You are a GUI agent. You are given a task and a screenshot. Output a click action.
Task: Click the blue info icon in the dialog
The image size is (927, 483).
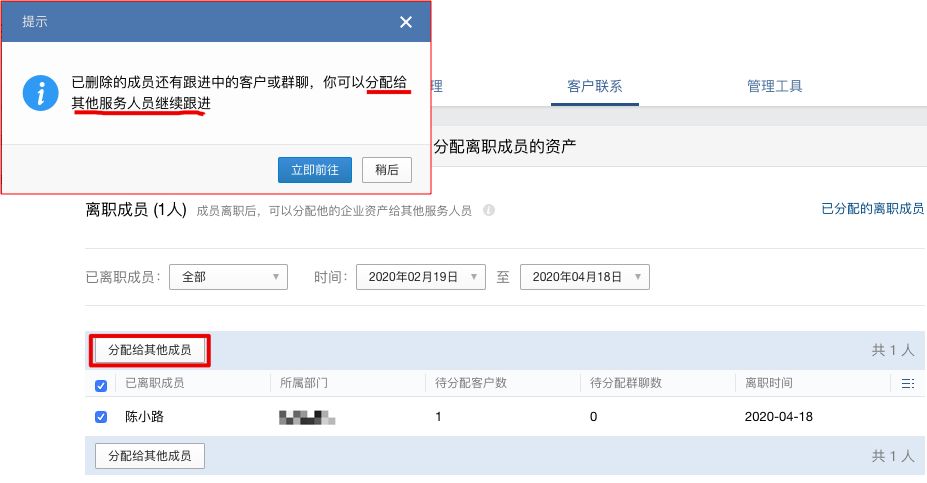point(41,94)
